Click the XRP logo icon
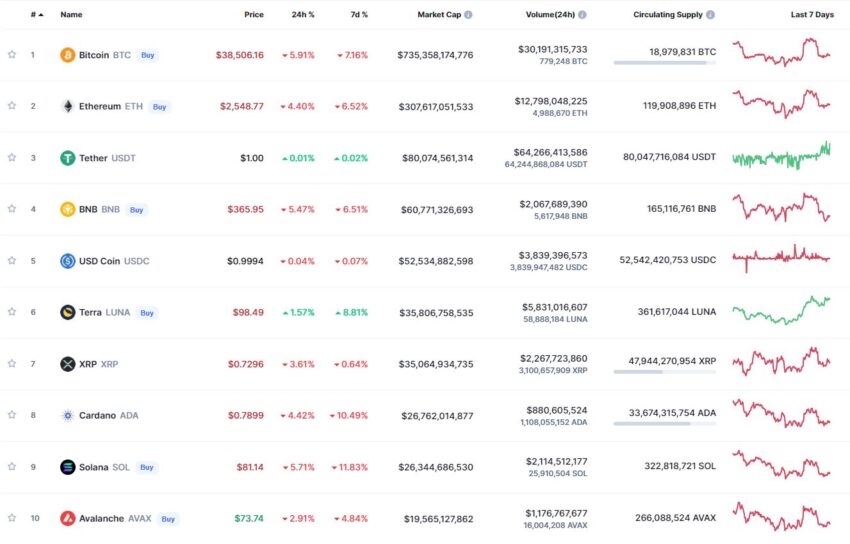The width and height of the screenshot is (850, 544). pyautogui.click(x=68, y=364)
